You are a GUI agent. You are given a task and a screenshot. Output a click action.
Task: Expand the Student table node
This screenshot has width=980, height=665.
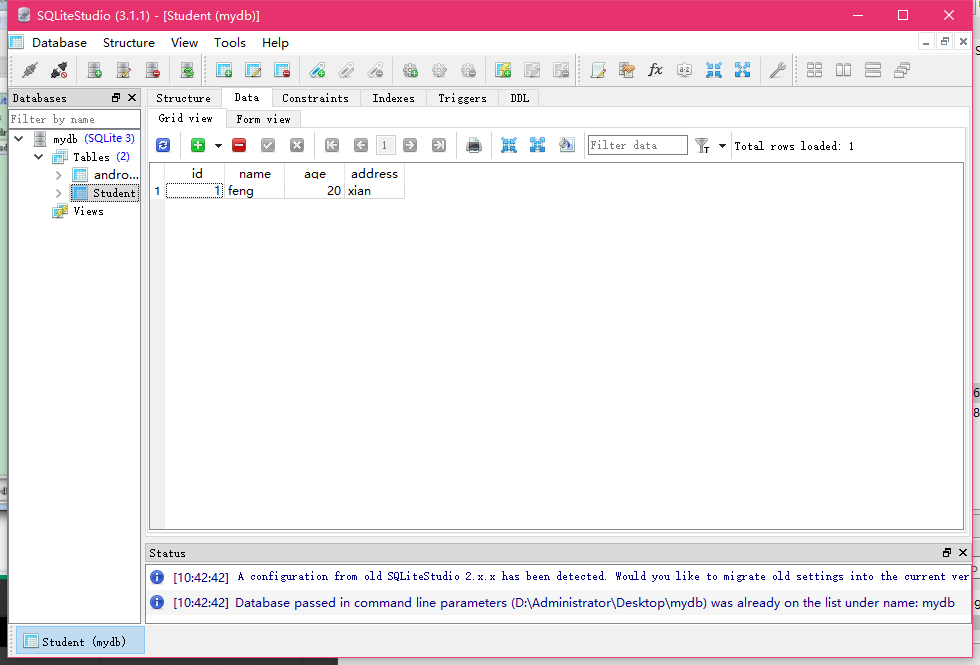click(x=59, y=193)
